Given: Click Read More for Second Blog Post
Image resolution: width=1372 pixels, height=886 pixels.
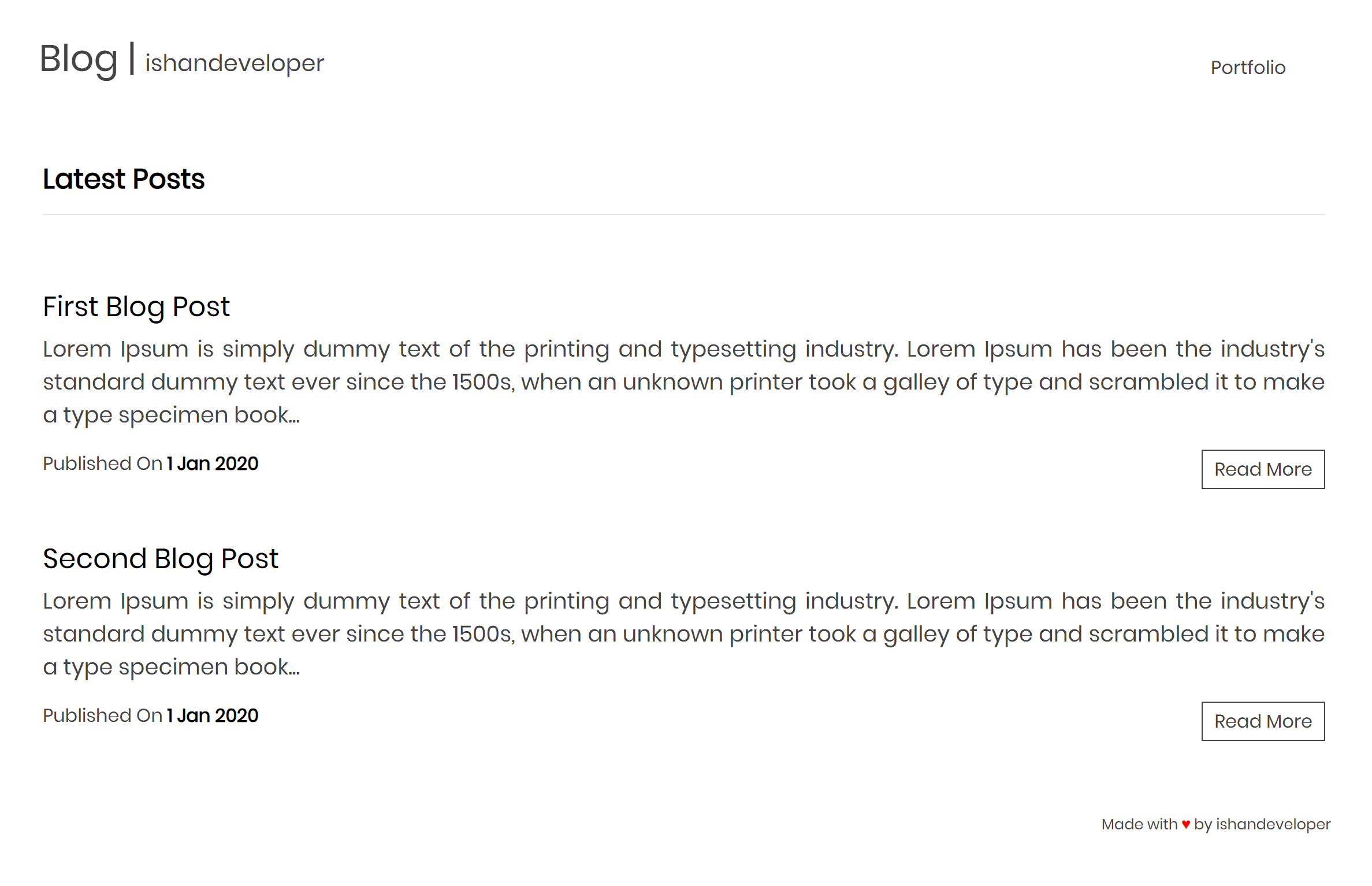Looking at the screenshot, I should click(x=1263, y=721).
